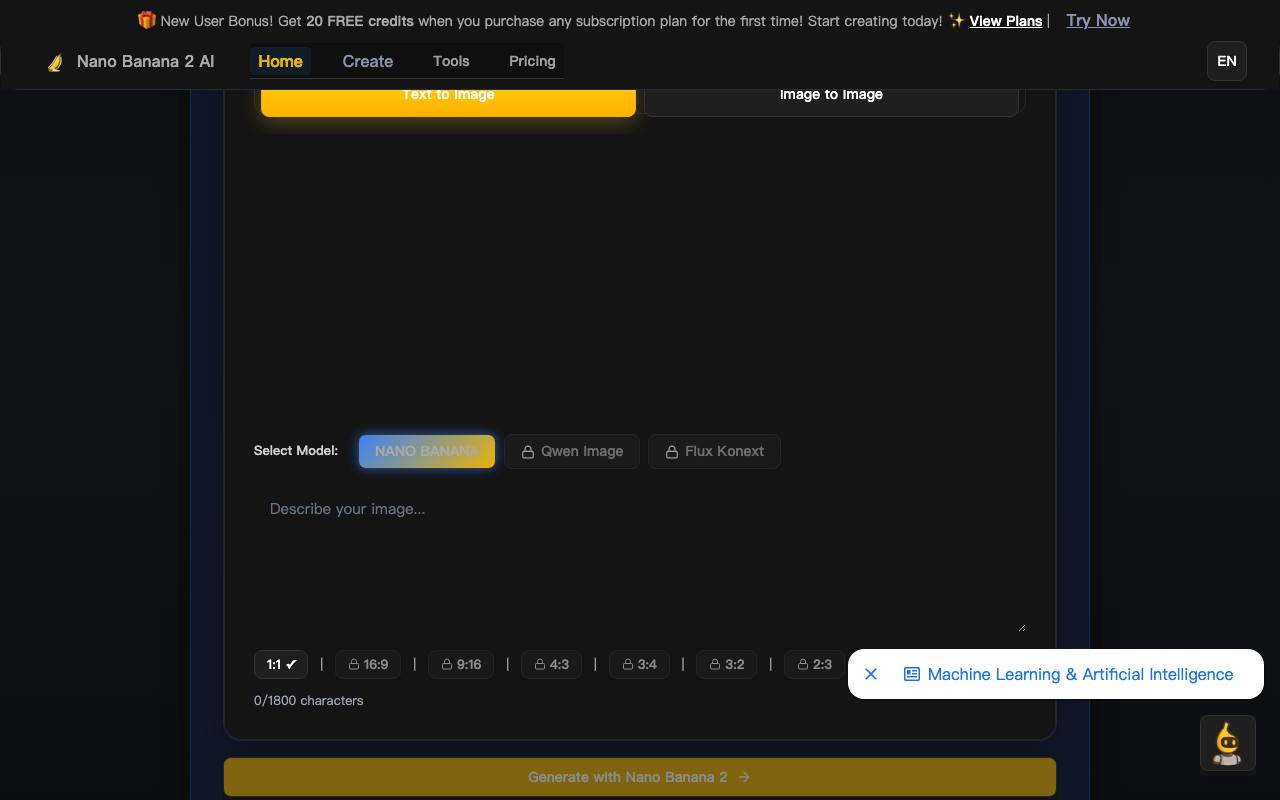Click the gift emoji in banner
The height and width of the screenshot is (800, 1280).
click(146, 20)
